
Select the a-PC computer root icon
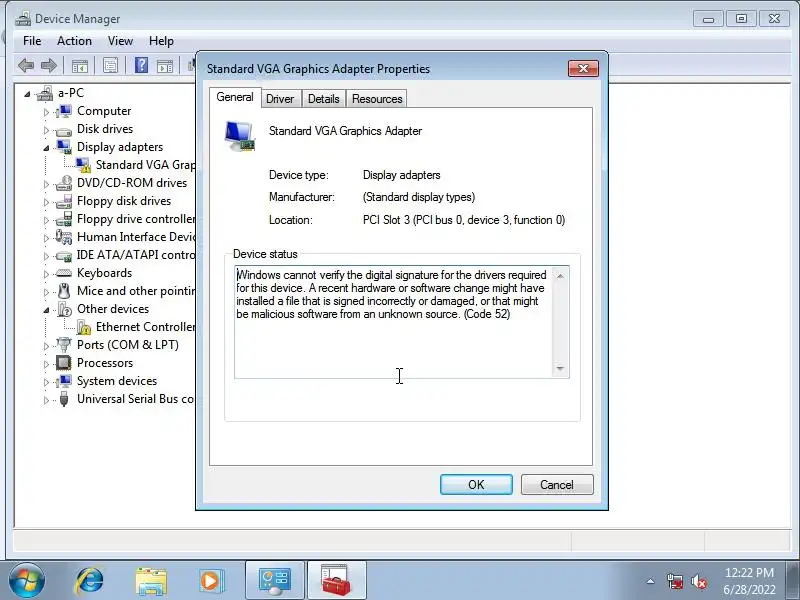[45, 93]
